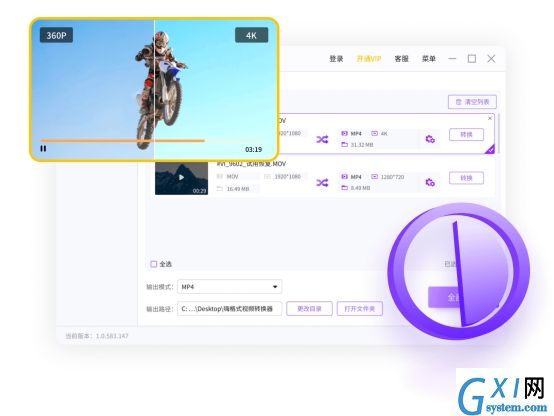
Task: Close the converter window
Action: point(491,59)
